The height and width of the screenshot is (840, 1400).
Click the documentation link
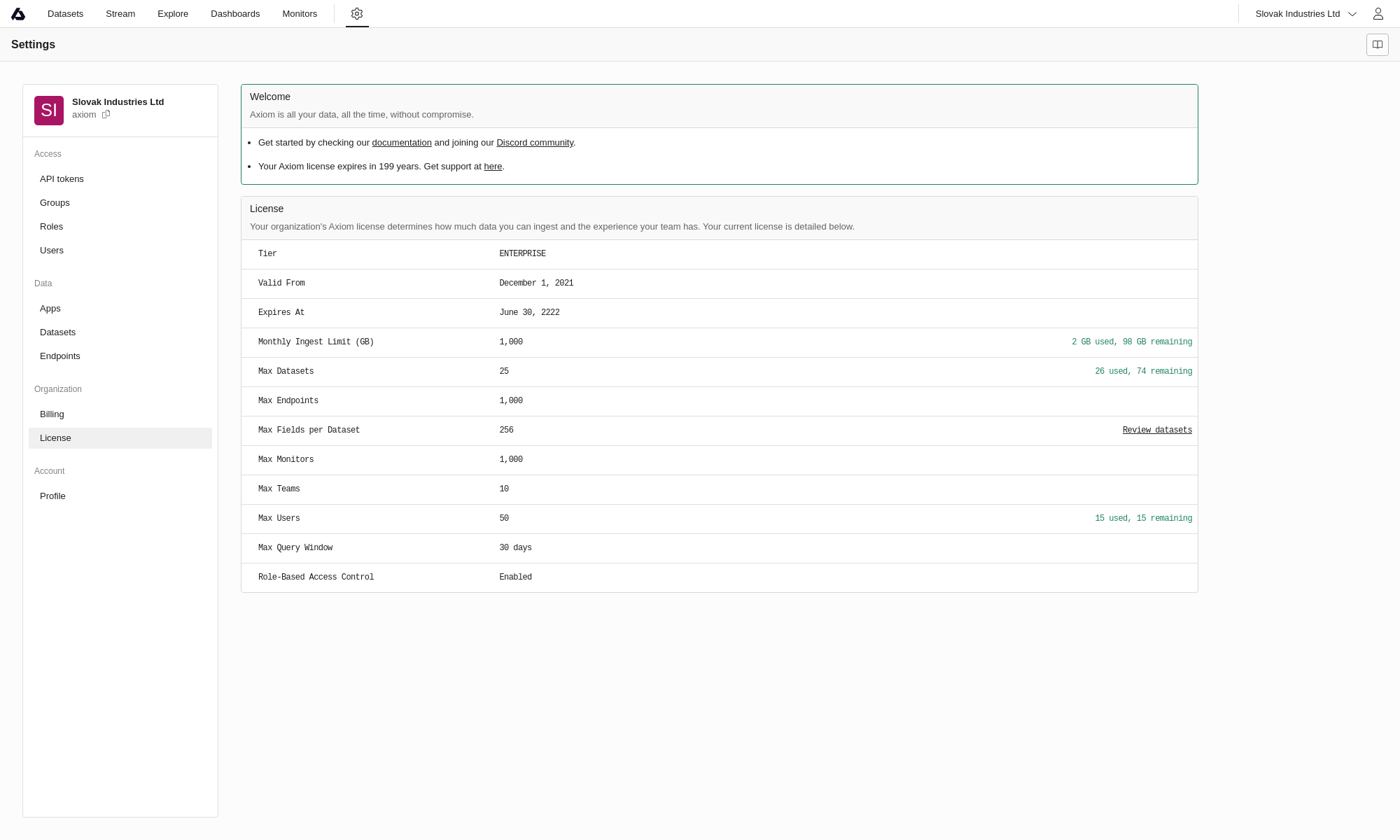[402, 143]
